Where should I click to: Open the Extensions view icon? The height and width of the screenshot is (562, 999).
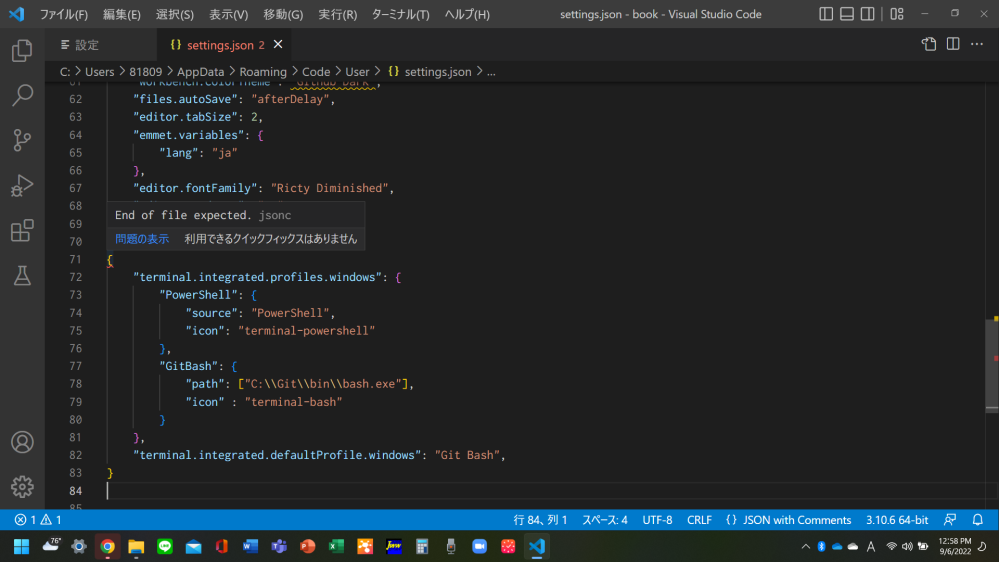(22, 231)
